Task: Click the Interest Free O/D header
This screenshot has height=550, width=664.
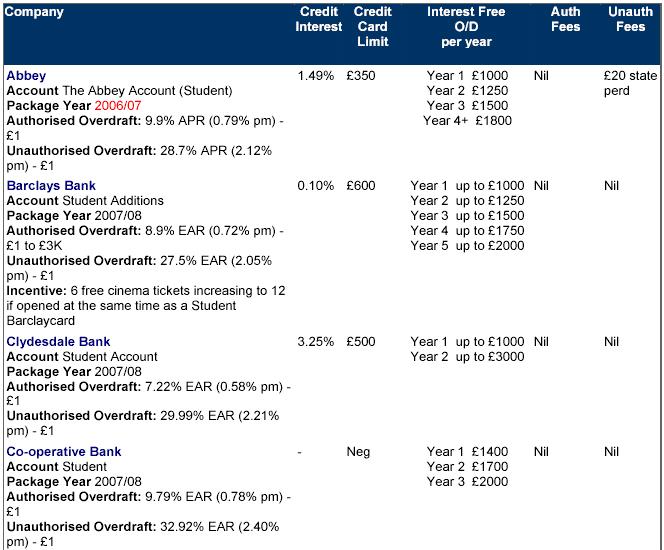Action: (x=466, y=27)
